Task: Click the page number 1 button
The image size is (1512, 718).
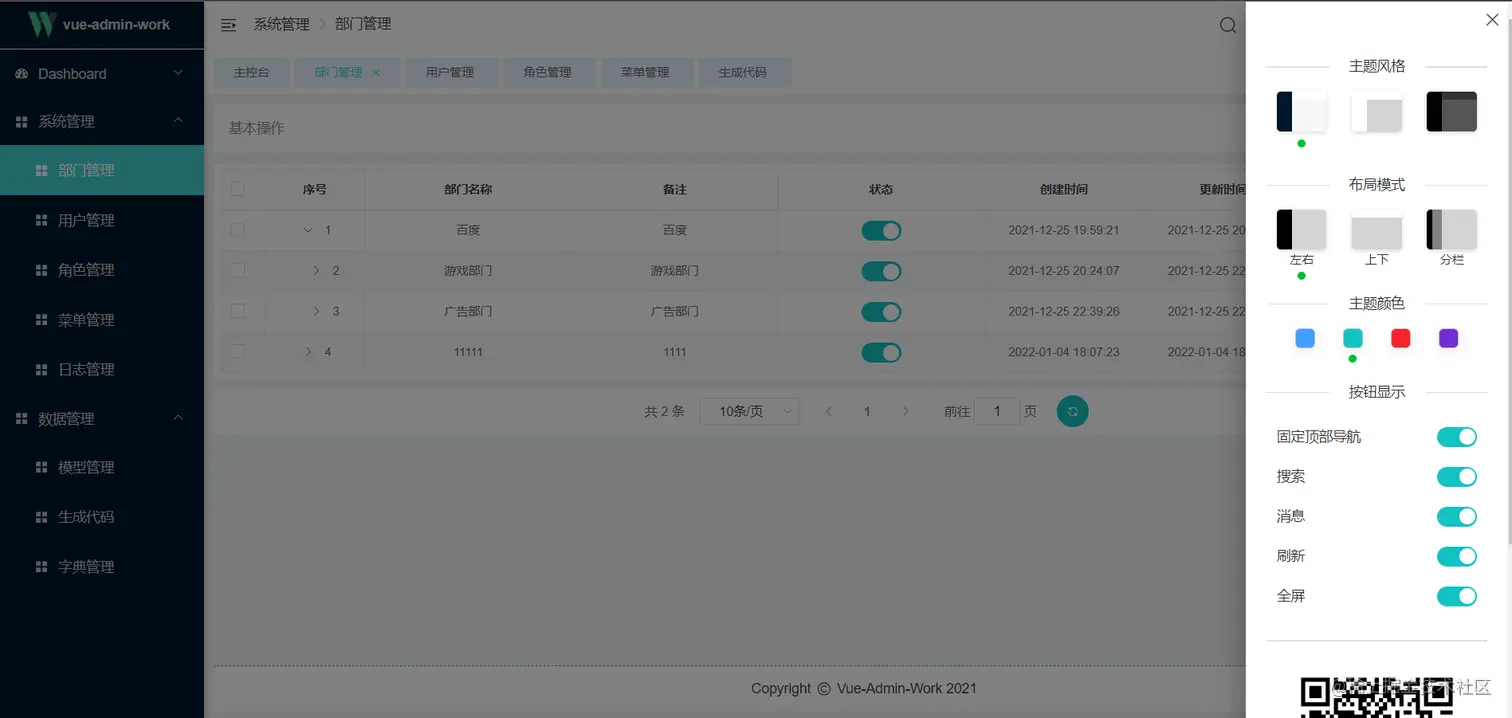Action: [x=867, y=411]
